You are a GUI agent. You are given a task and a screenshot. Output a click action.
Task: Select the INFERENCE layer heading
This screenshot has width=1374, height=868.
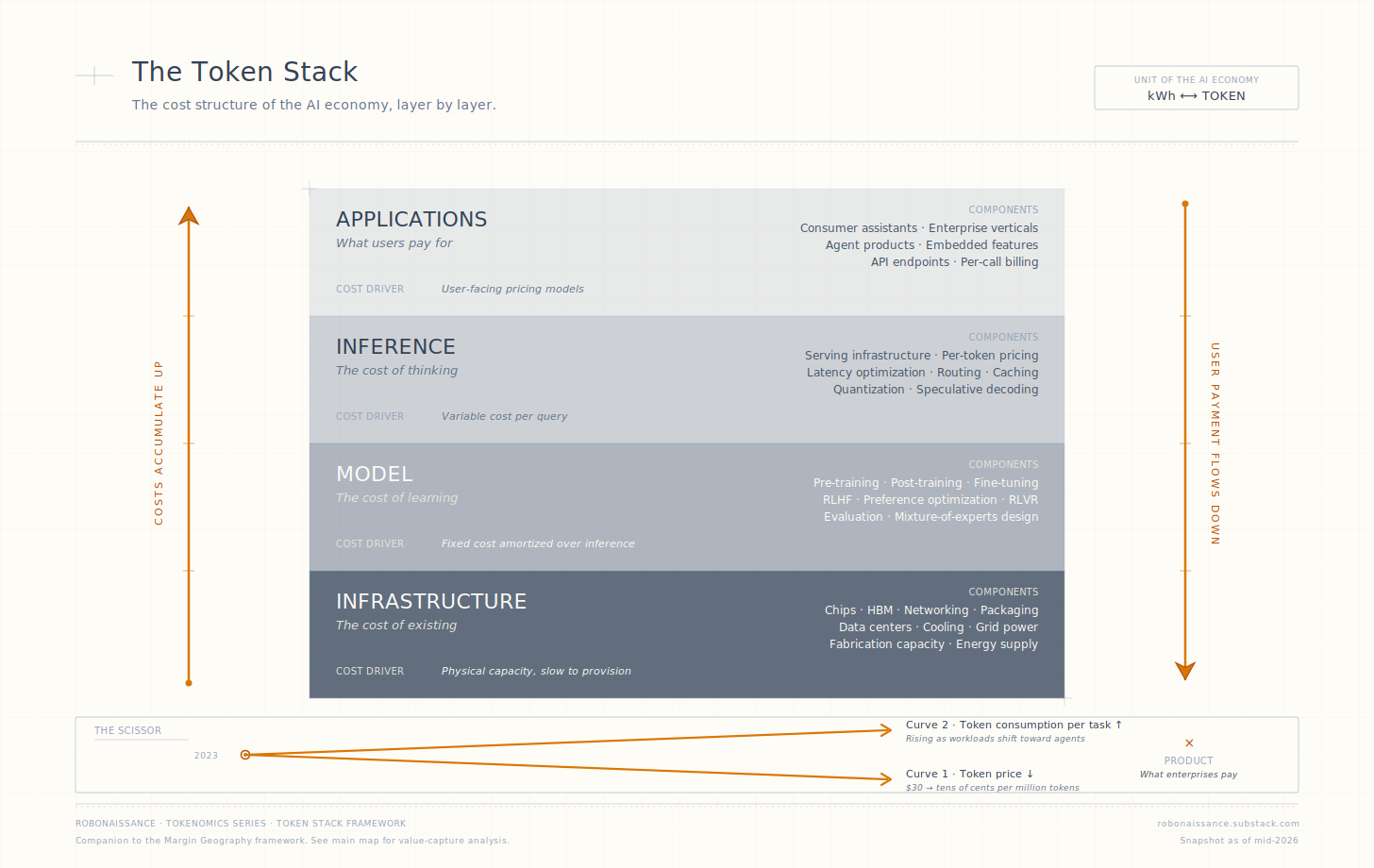coord(395,346)
